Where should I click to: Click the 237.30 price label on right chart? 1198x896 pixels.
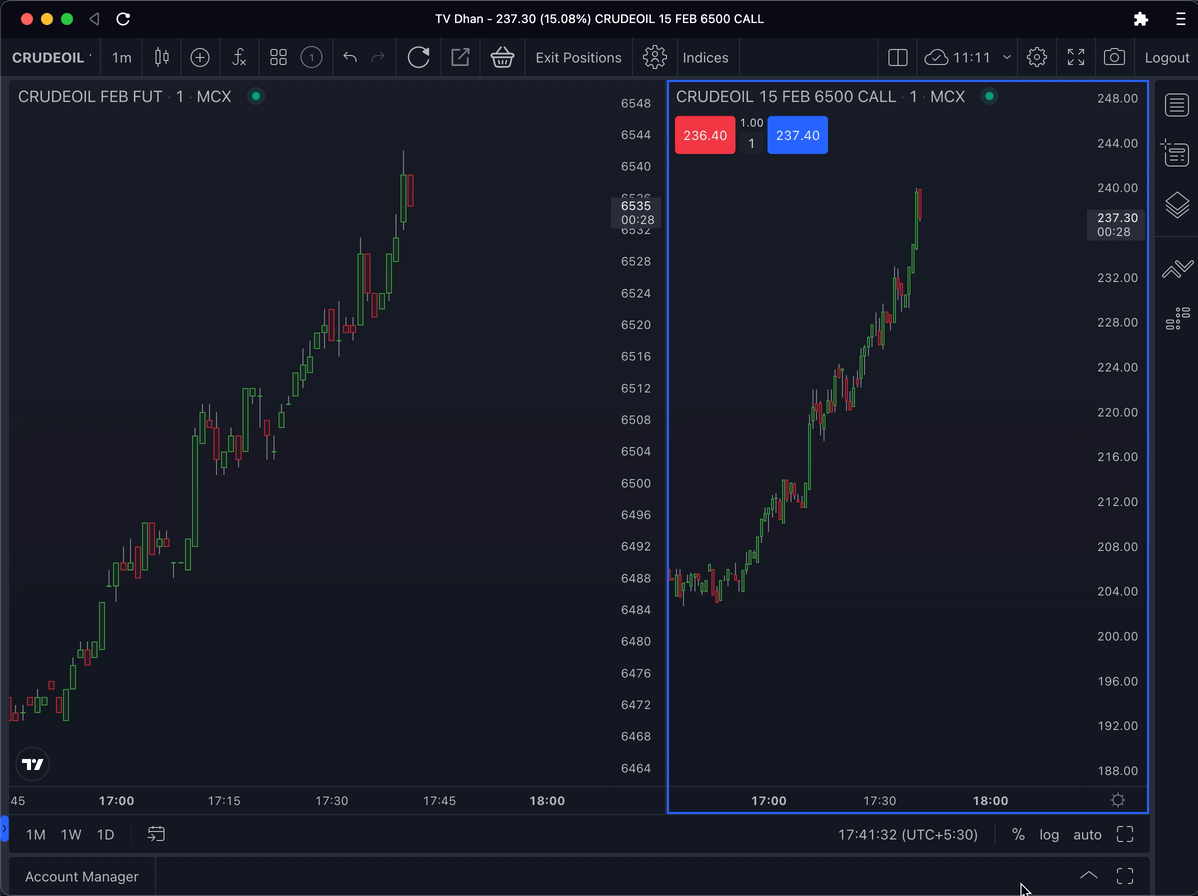pyautogui.click(x=1116, y=225)
